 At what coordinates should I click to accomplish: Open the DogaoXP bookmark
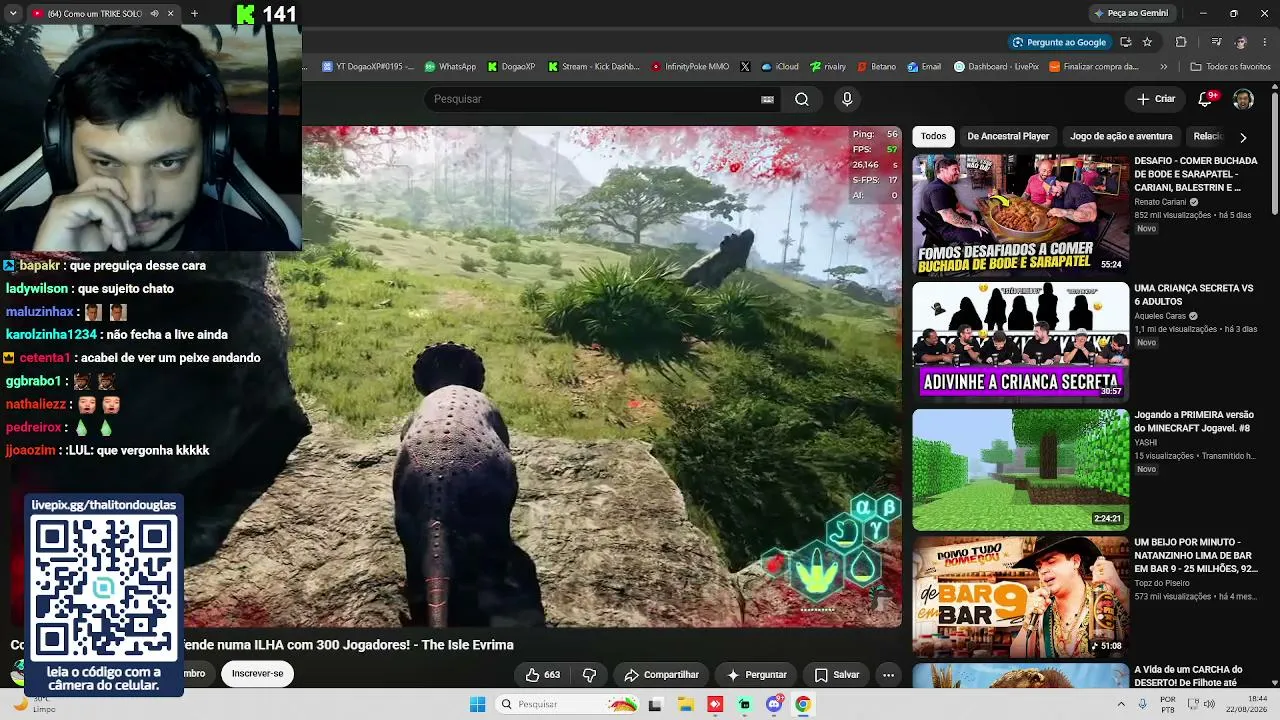pos(511,67)
